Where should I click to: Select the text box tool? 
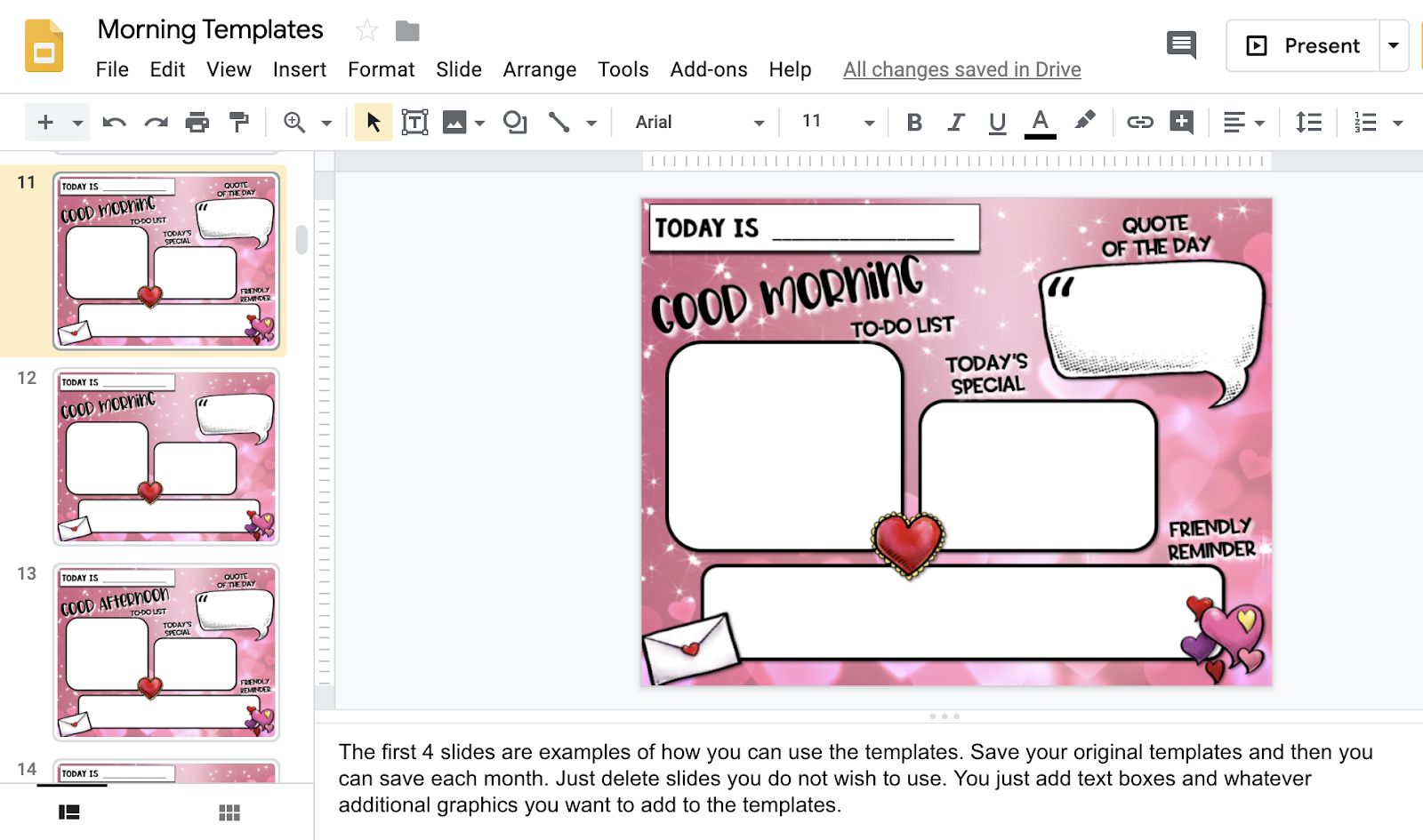(414, 122)
